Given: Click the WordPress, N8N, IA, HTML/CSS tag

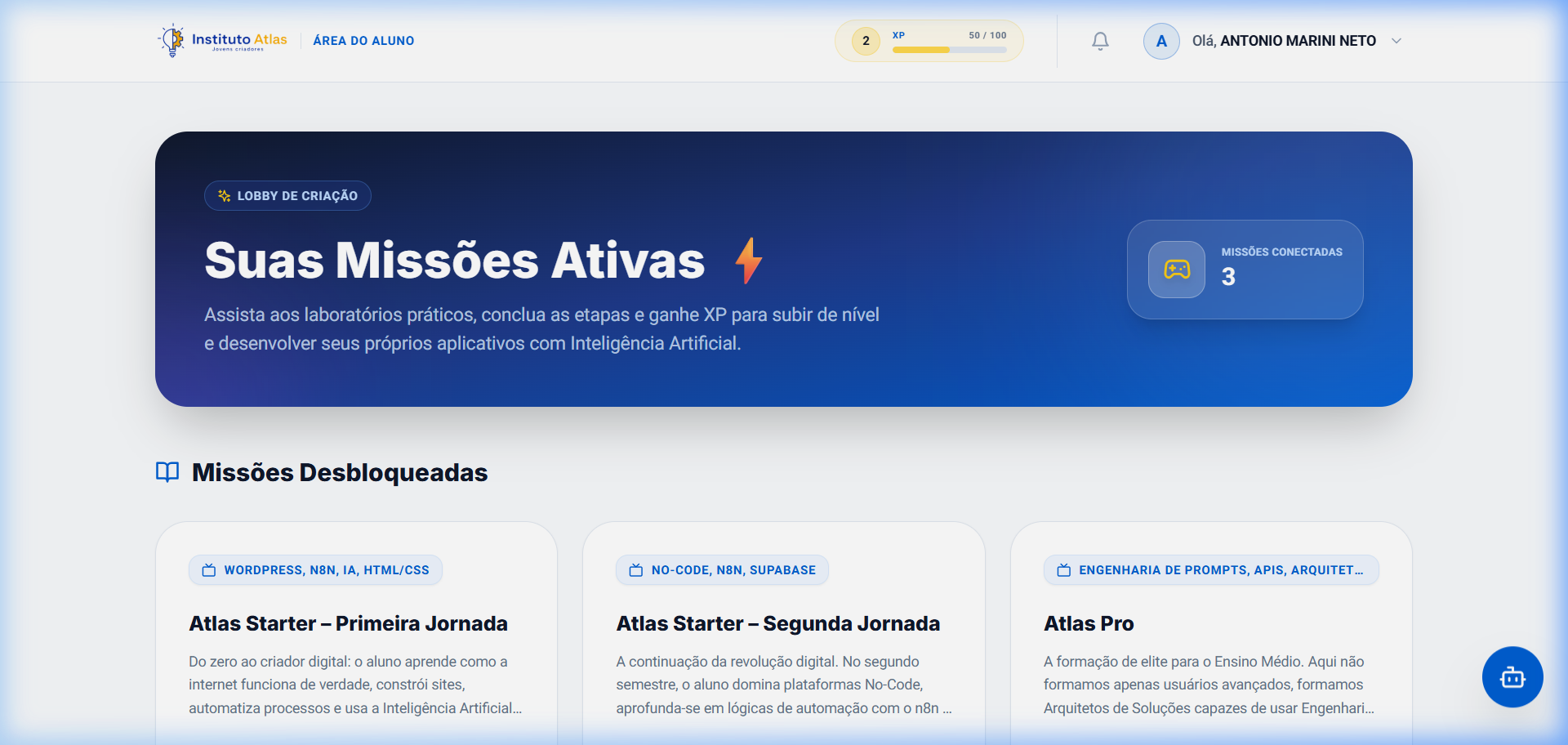Looking at the screenshot, I should coord(315,570).
